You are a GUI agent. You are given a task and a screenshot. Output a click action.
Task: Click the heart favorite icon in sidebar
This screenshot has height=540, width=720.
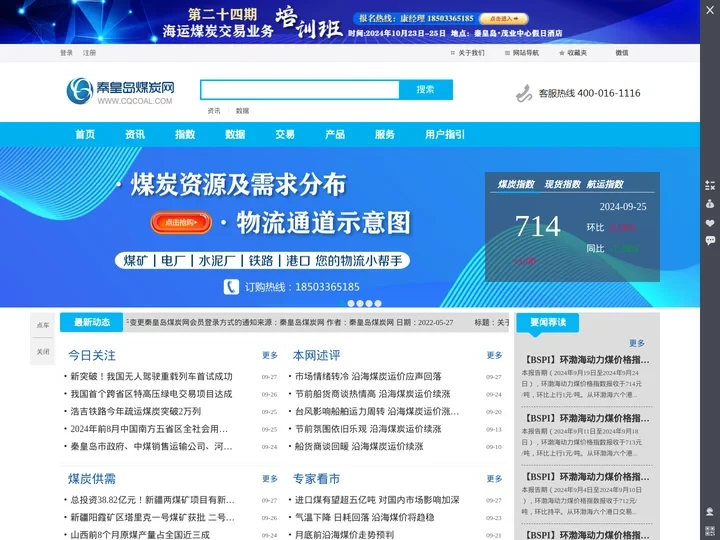(x=710, y=223)
